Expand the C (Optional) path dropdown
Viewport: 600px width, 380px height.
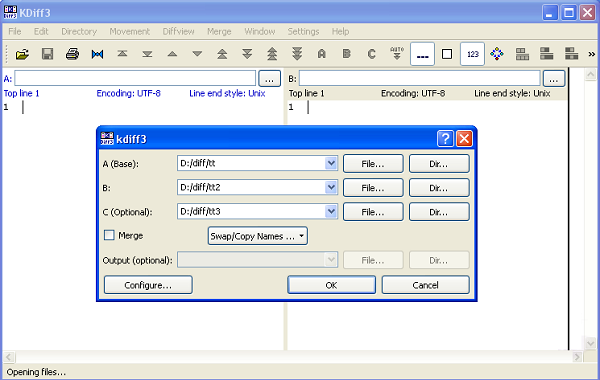(x=331, y=212)
